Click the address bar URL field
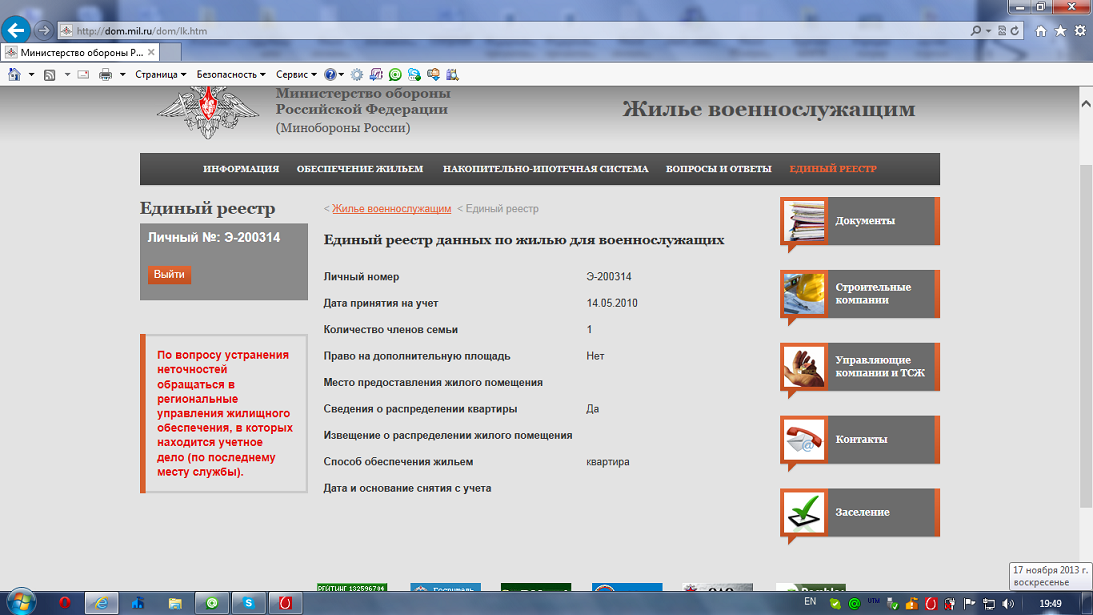Image resolution: width=1093 pixels, height=615 pixels. point(500,31)
